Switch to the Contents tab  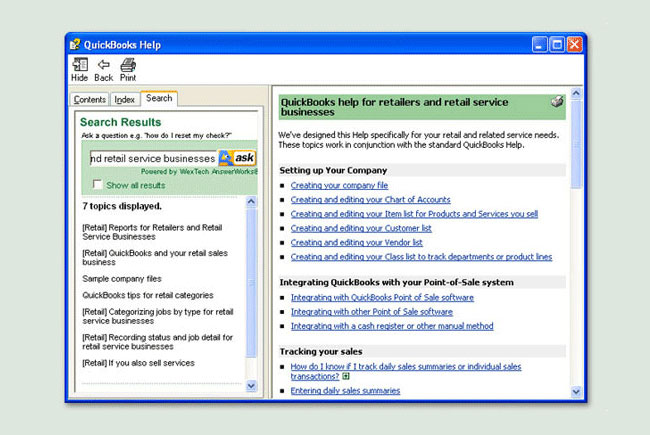[x=90, y=100]
